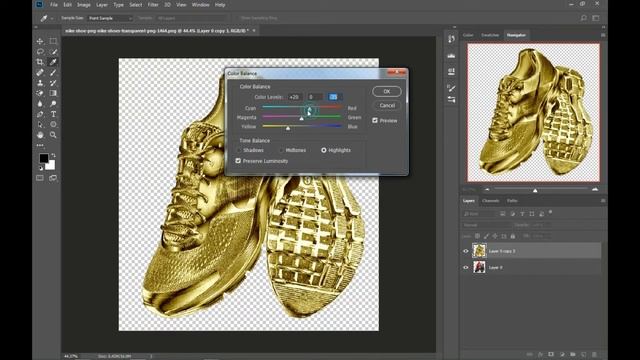Select the Lasso tool
The height and width of the screenshot is (360, 640).
tap(40, 52)
